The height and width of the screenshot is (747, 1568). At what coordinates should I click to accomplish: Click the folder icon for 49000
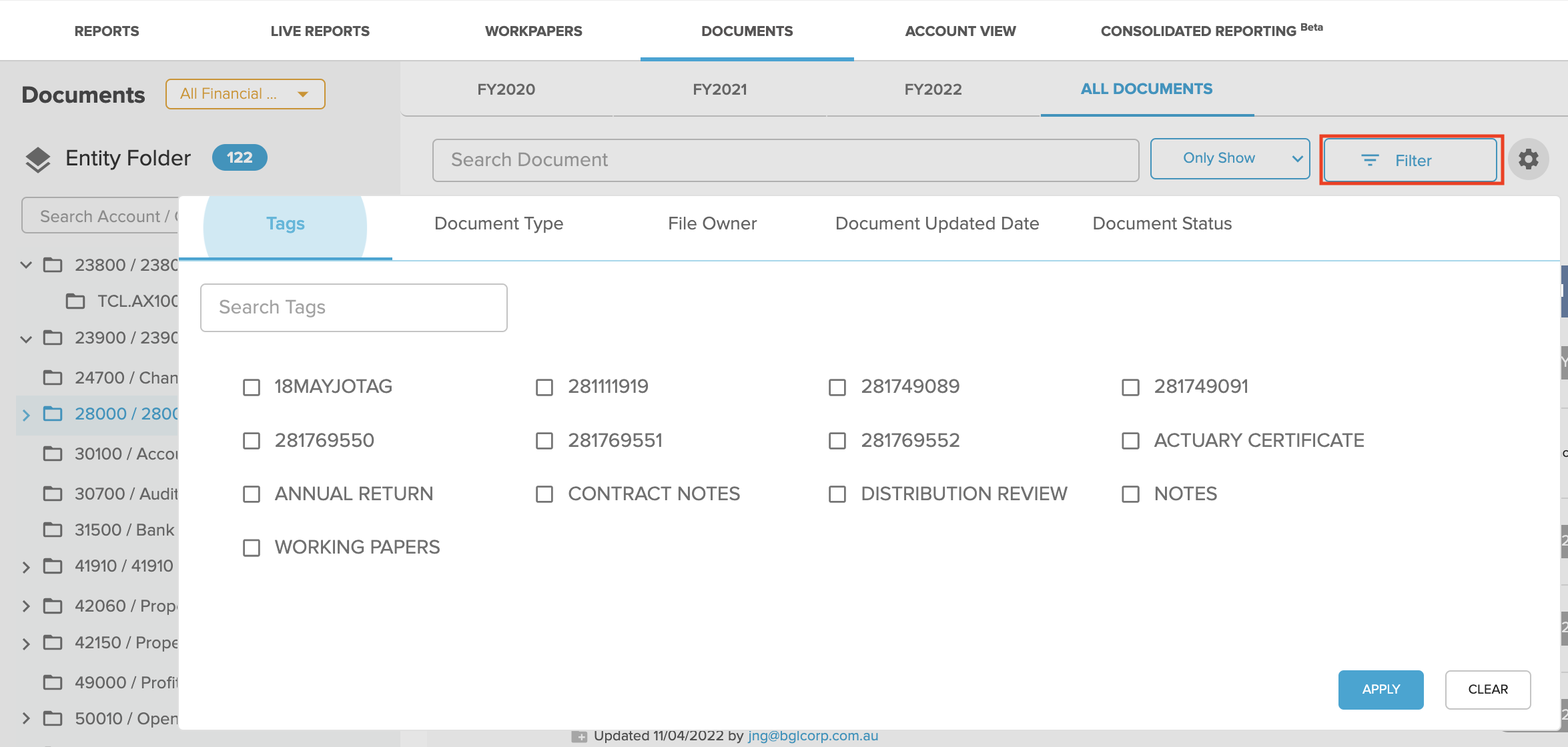click(x=53, y=682)
